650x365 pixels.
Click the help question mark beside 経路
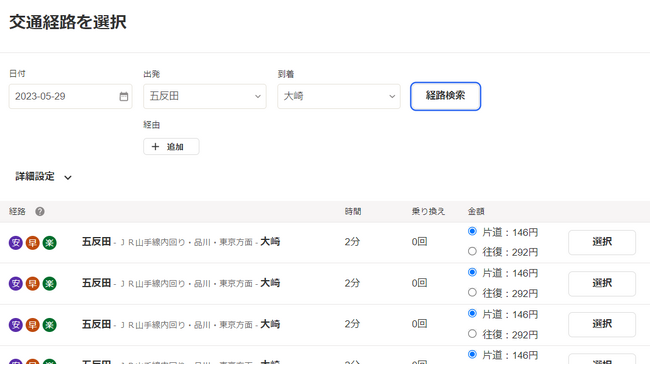40,212
